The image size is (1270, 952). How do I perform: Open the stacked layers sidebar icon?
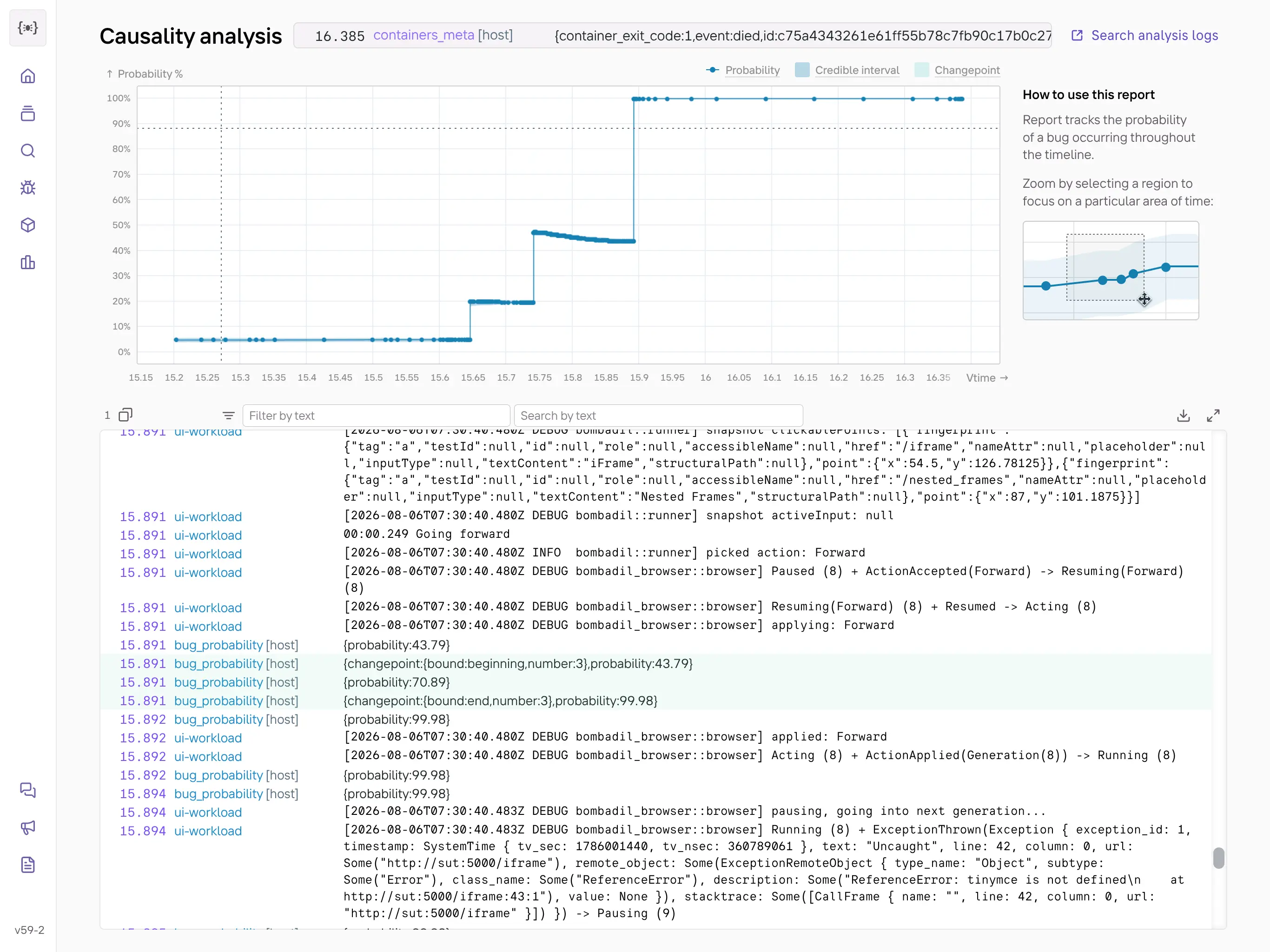pyautogui.click(x=27, y=113)
